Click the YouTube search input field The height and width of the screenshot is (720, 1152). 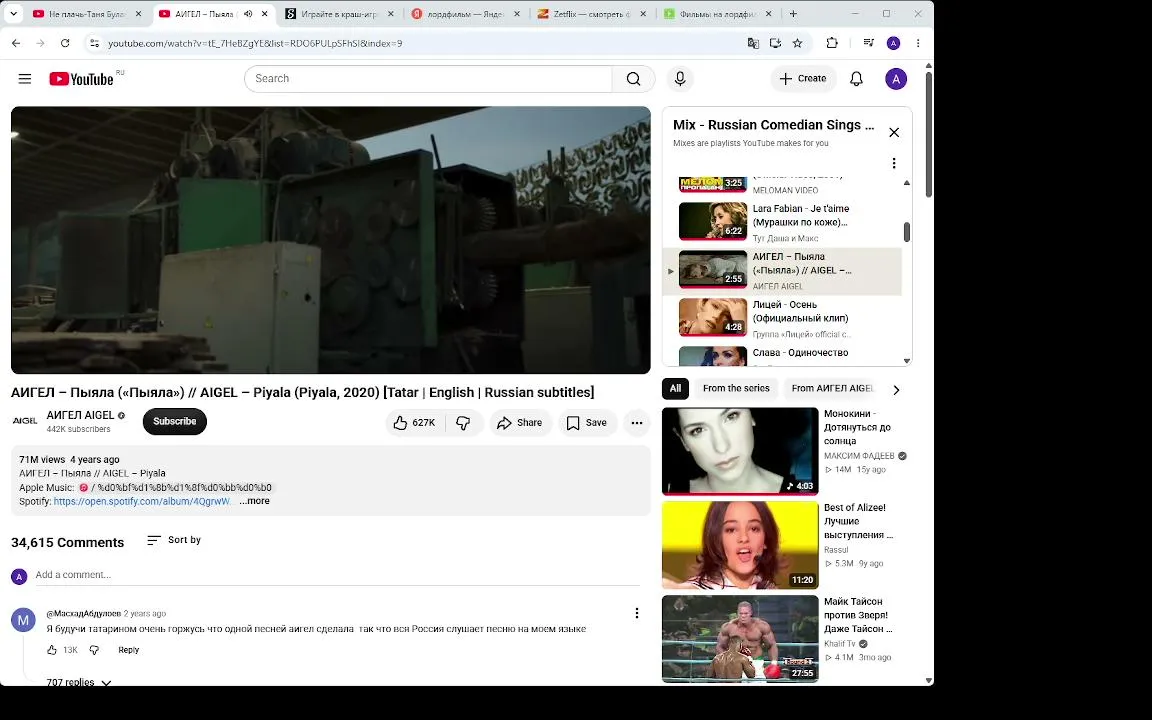pos(428,79)
